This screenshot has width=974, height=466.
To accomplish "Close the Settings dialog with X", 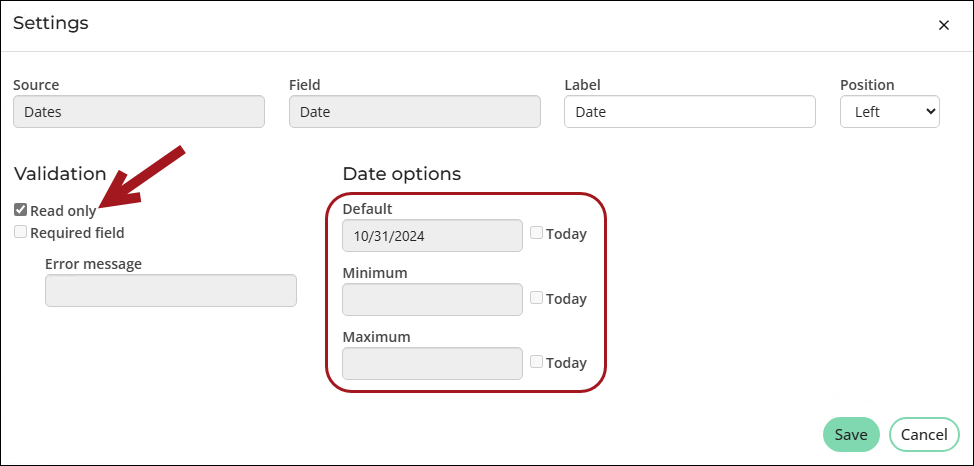I will [x=944, y=25].
